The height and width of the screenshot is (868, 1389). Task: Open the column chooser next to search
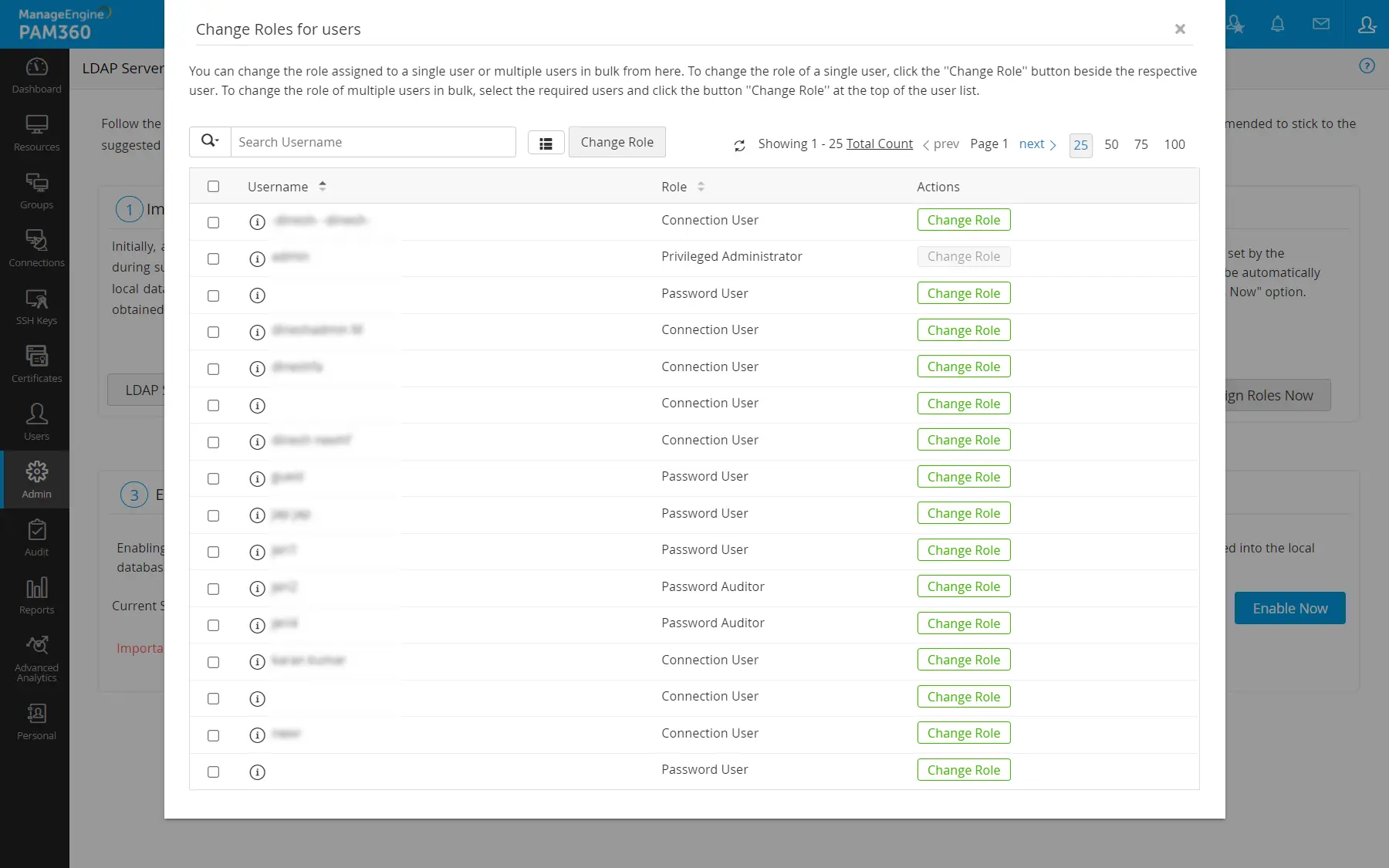coord(546,143)
